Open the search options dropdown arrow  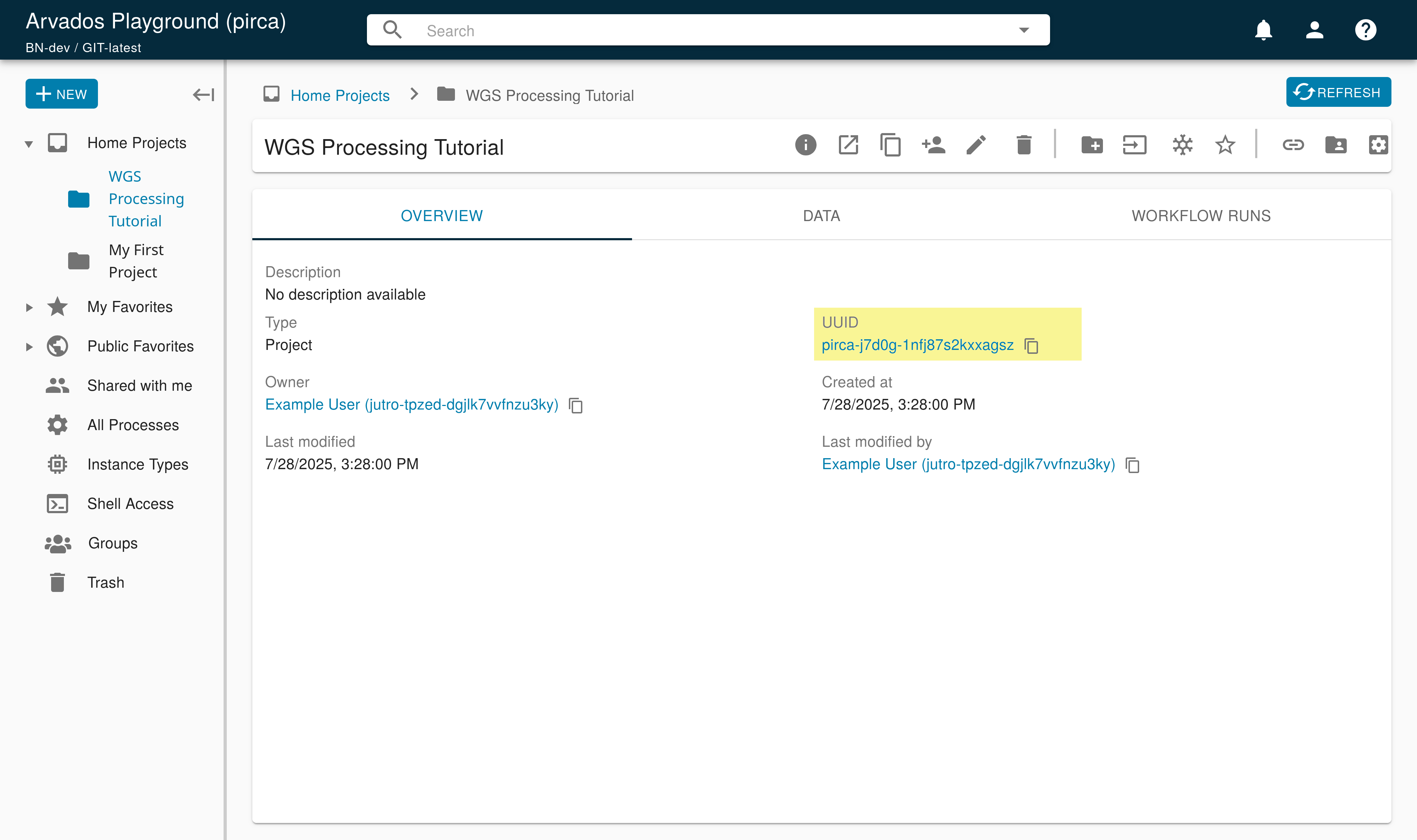(x=1024, y=30)
